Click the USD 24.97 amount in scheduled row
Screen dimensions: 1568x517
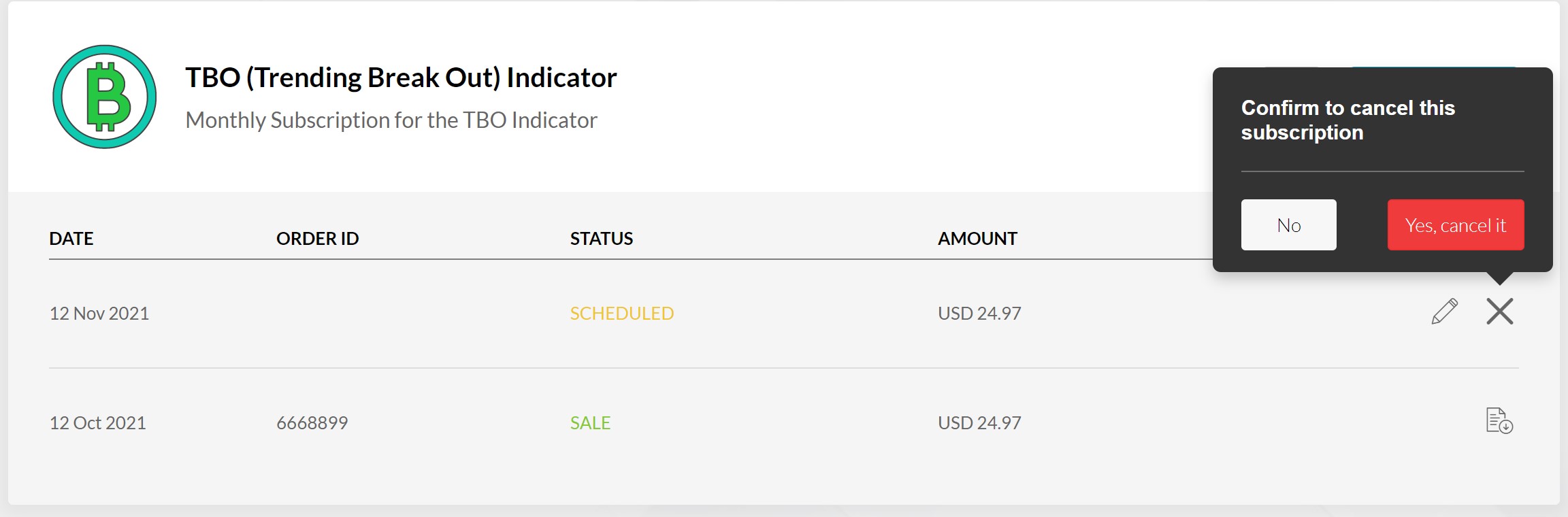pos(979,314)
